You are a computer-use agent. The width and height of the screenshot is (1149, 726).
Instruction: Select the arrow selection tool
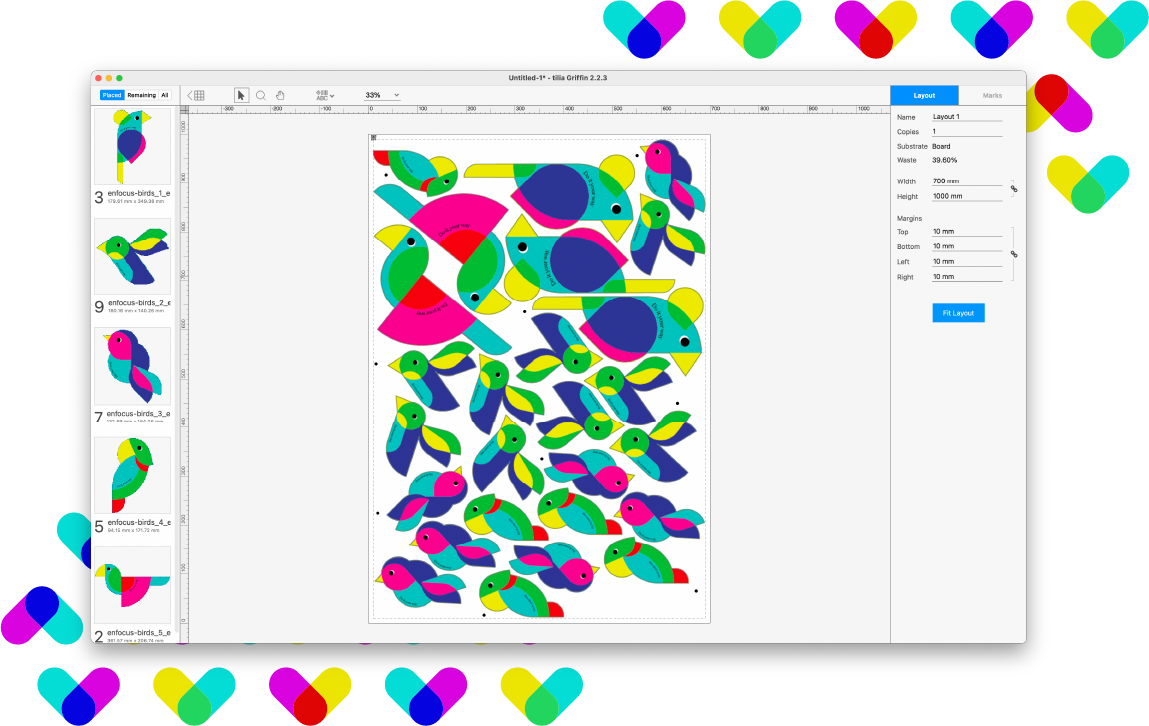pos(241,95)
